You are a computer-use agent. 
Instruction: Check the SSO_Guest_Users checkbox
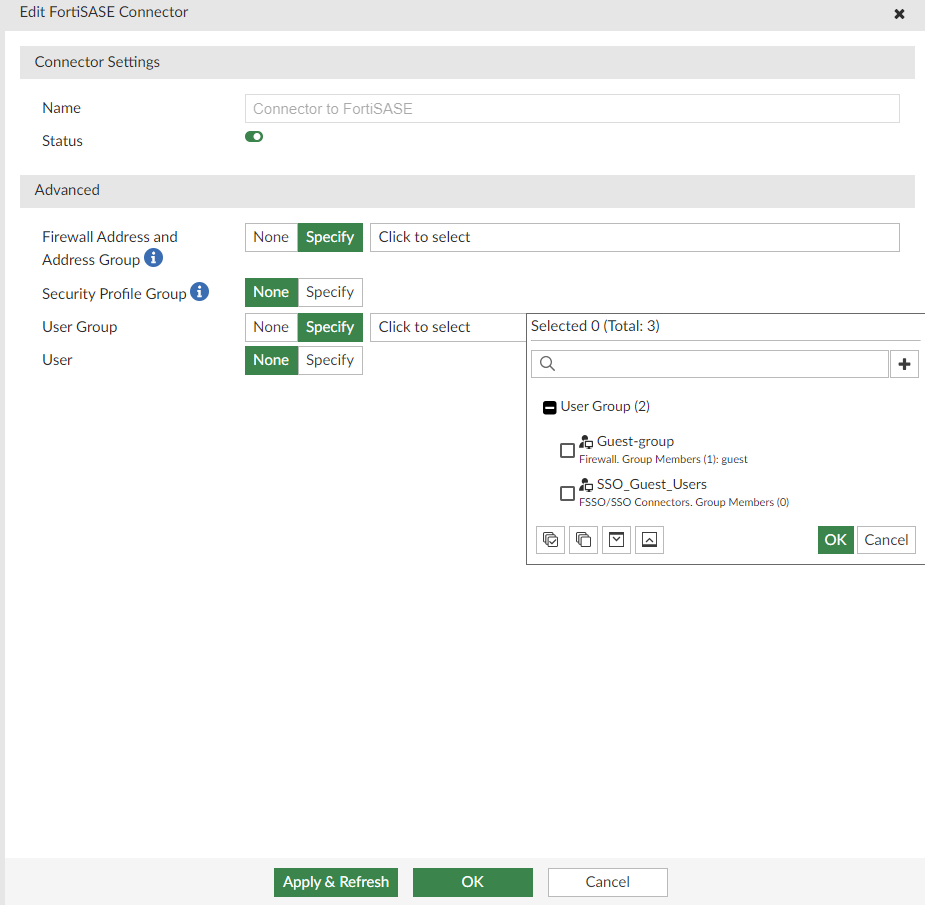(x=568, y=493)
